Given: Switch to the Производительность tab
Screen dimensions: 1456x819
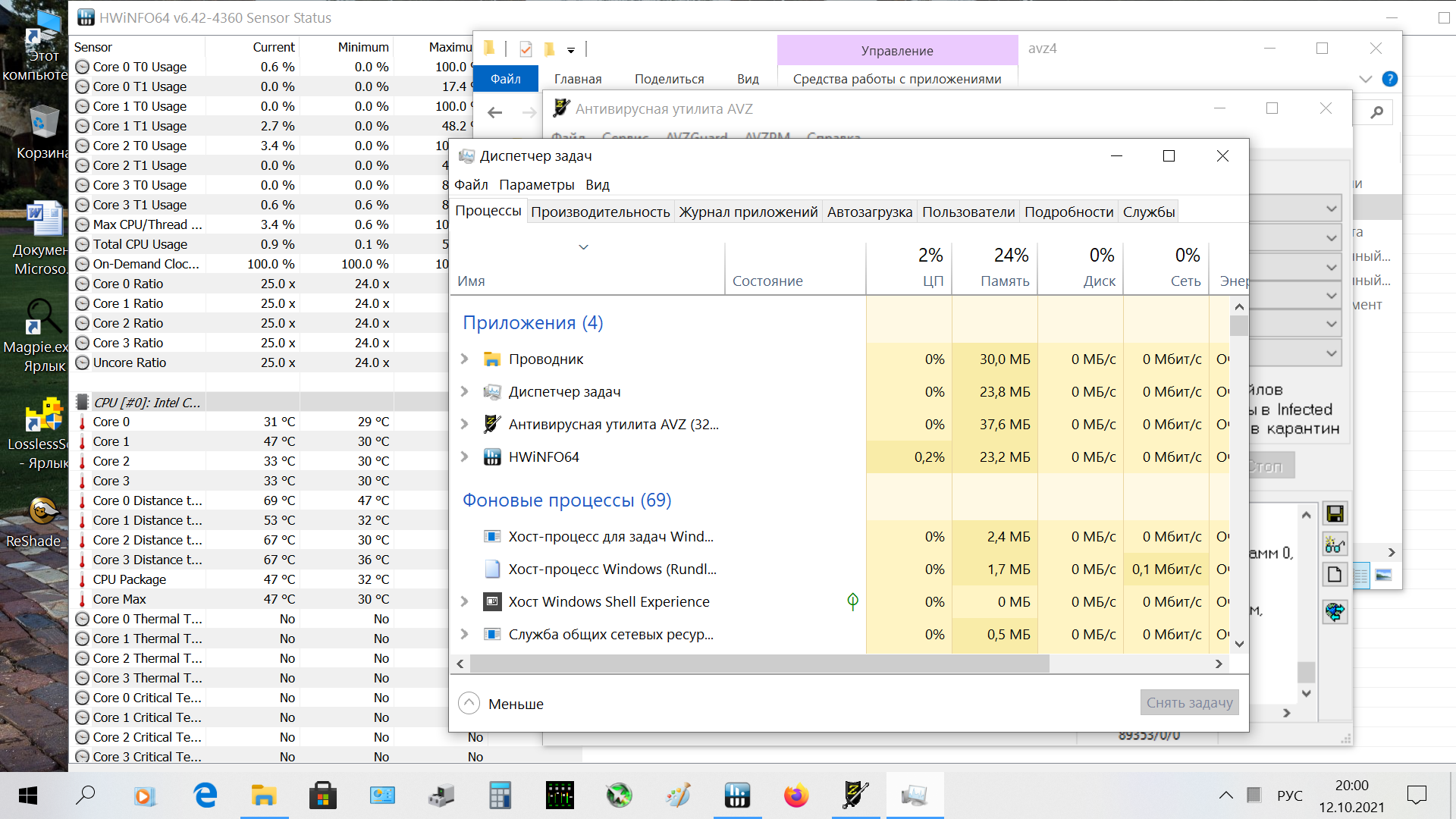Looking at the screenshot, I should 600,212.
